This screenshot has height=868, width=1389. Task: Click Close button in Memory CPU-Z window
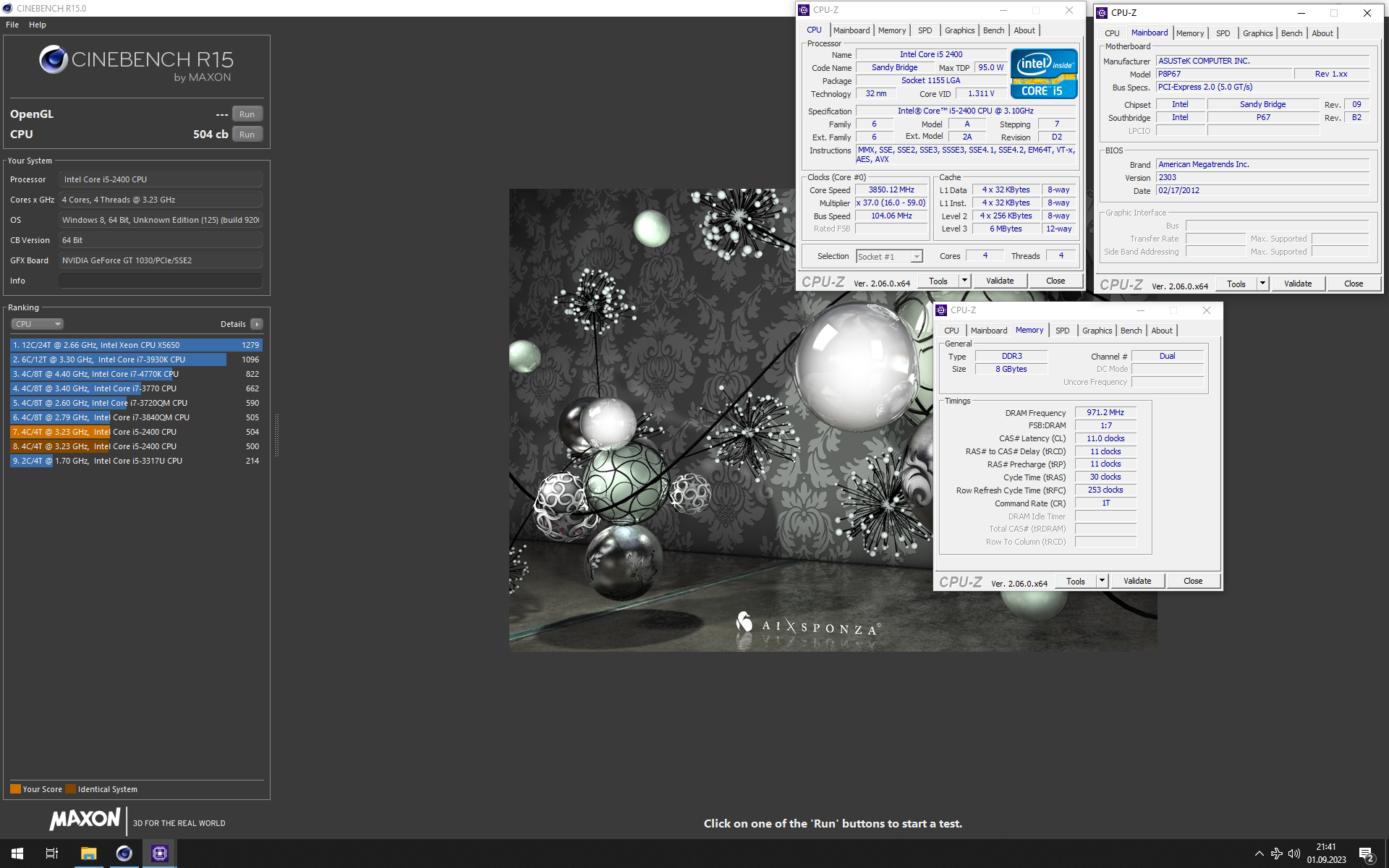point(1193,581)
